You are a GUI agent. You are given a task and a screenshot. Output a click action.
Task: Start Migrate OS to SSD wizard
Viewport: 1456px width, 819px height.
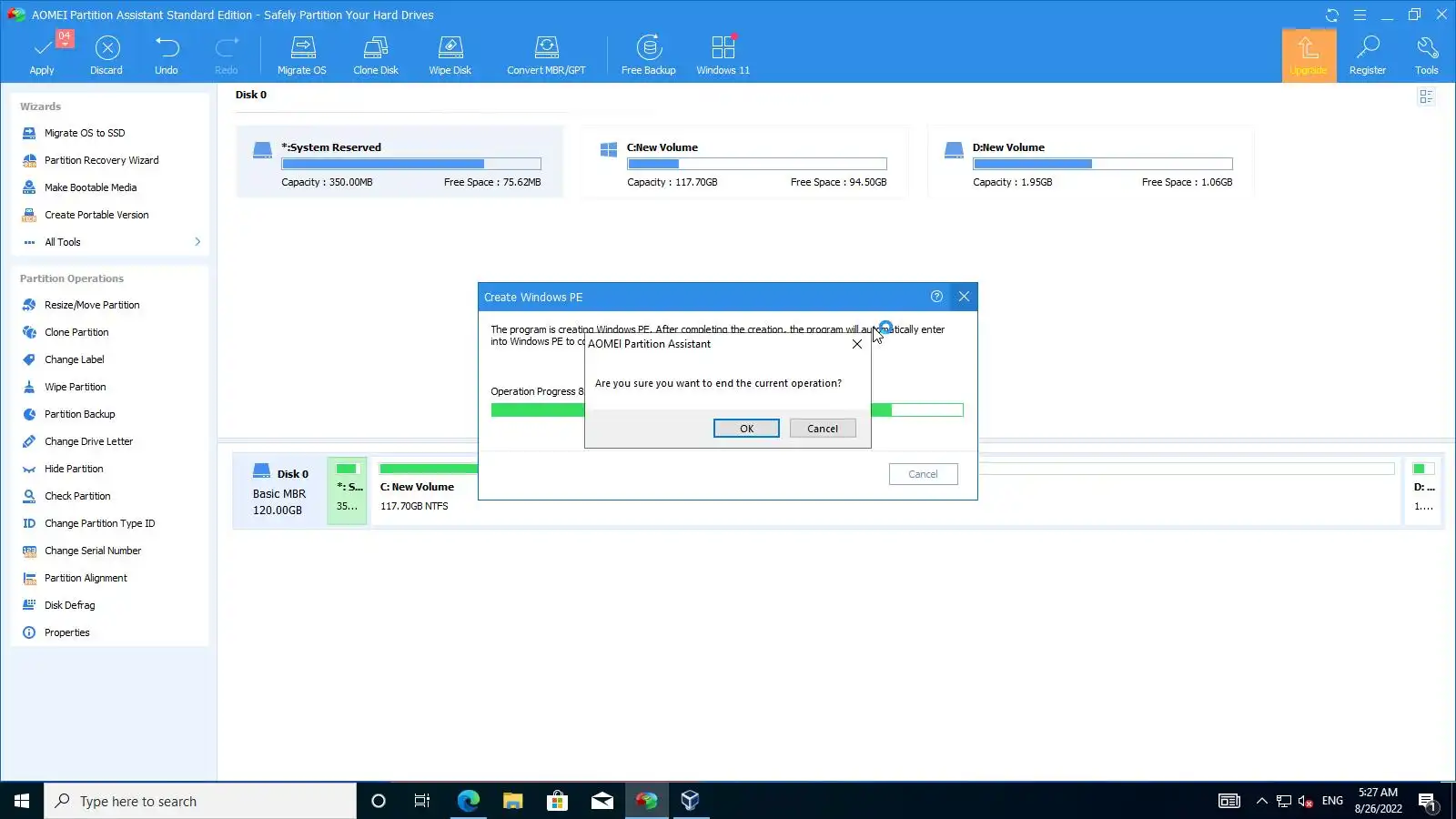click(85, 133)
